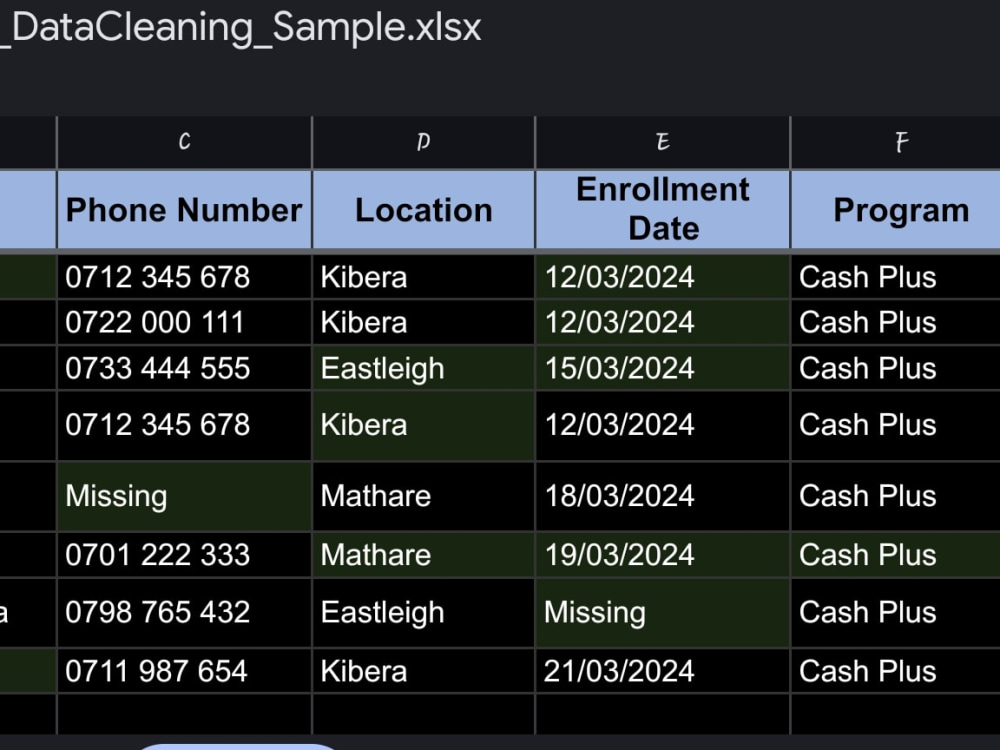The width and height of the screenshot is (1000, 750).
Task: Select cell with phone 0722 000 111
Action: click(184, 323)
